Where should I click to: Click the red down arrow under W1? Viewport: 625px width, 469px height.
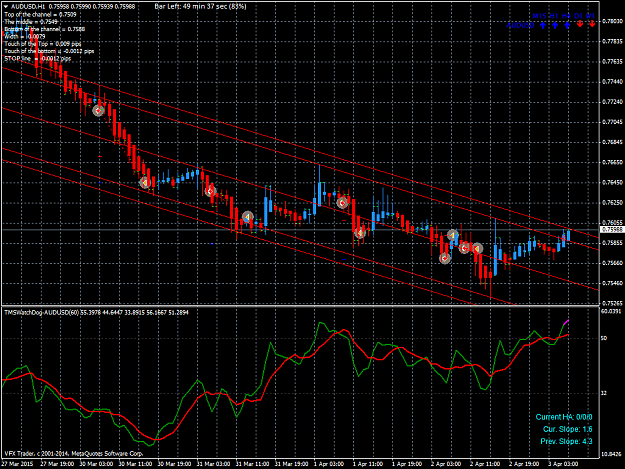point(592,24)
